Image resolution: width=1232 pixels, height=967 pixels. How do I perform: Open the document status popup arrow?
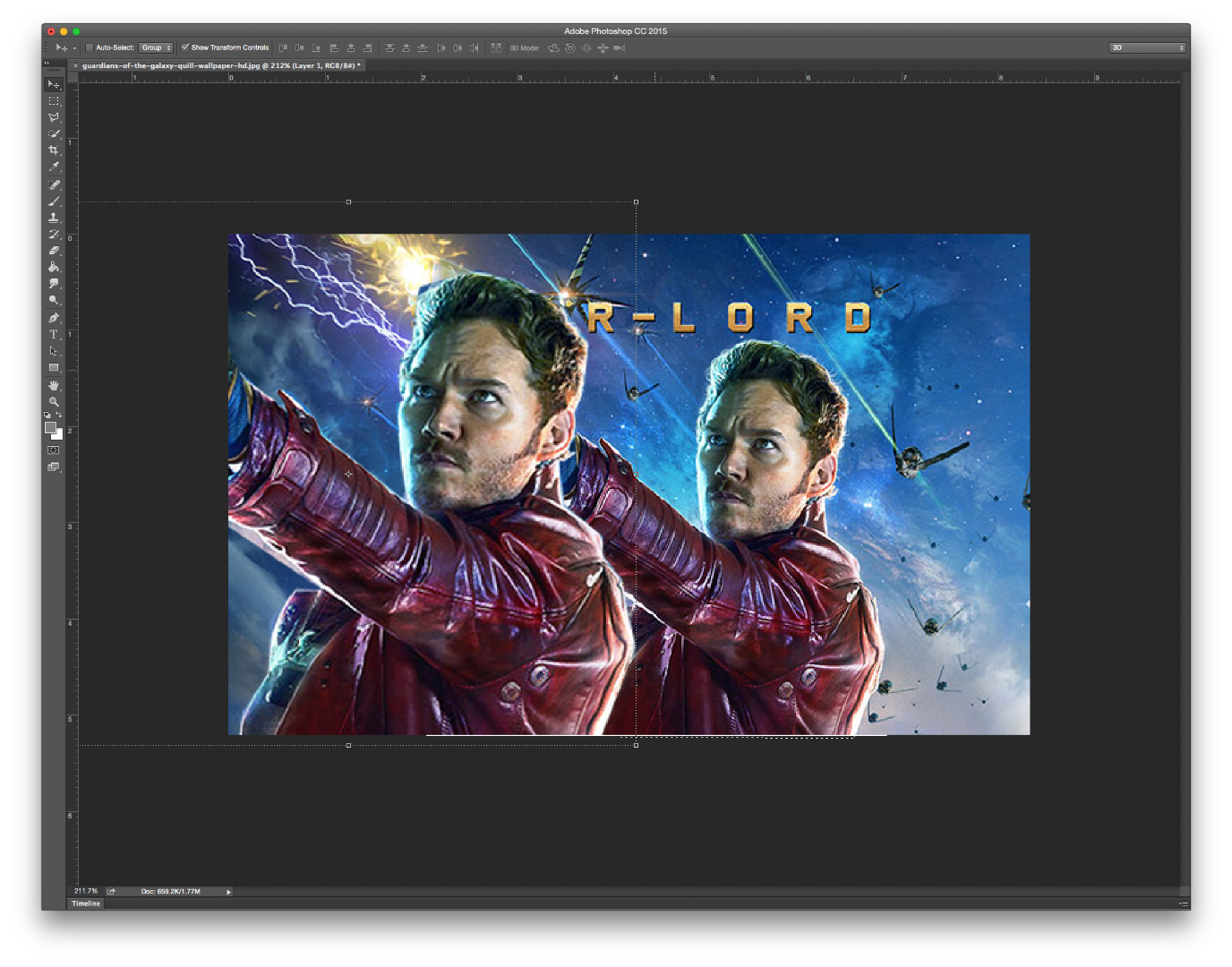228,891
